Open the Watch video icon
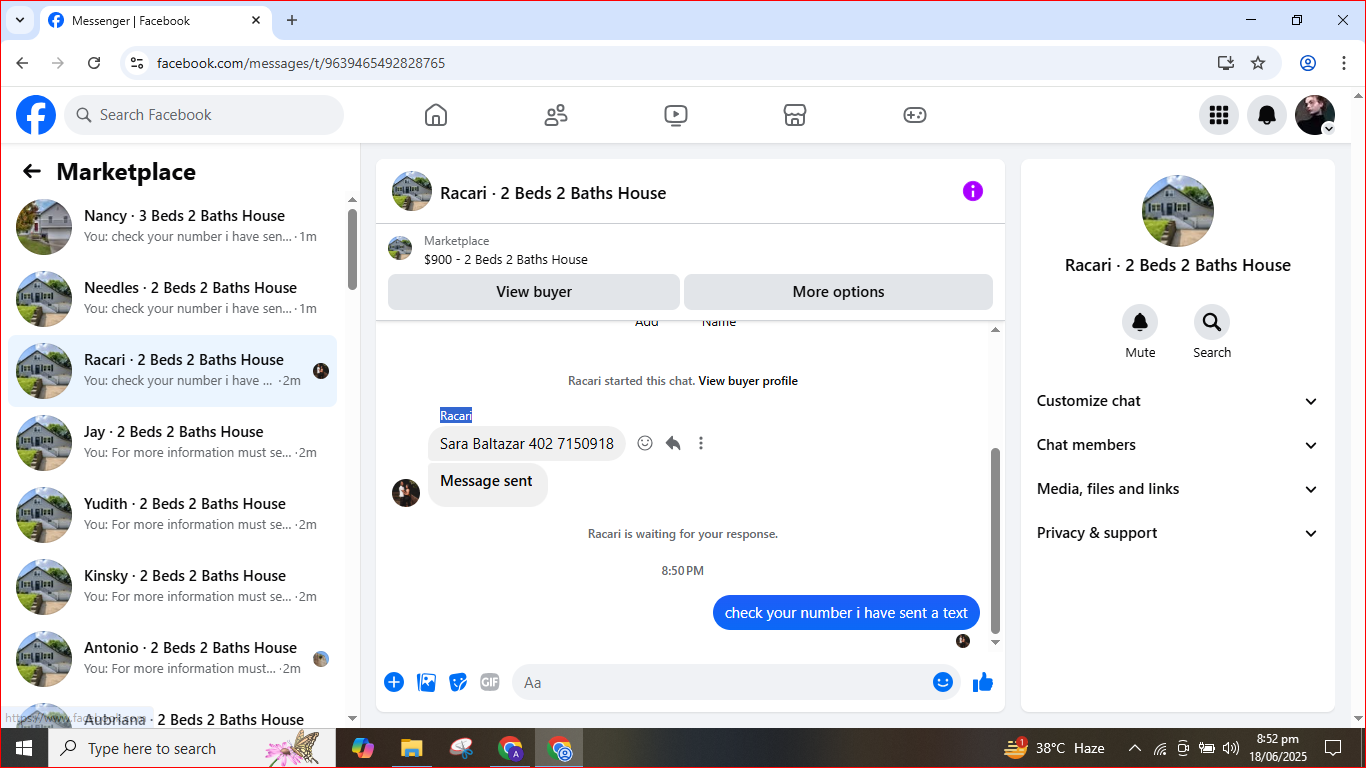 click(x=676, y=115)
